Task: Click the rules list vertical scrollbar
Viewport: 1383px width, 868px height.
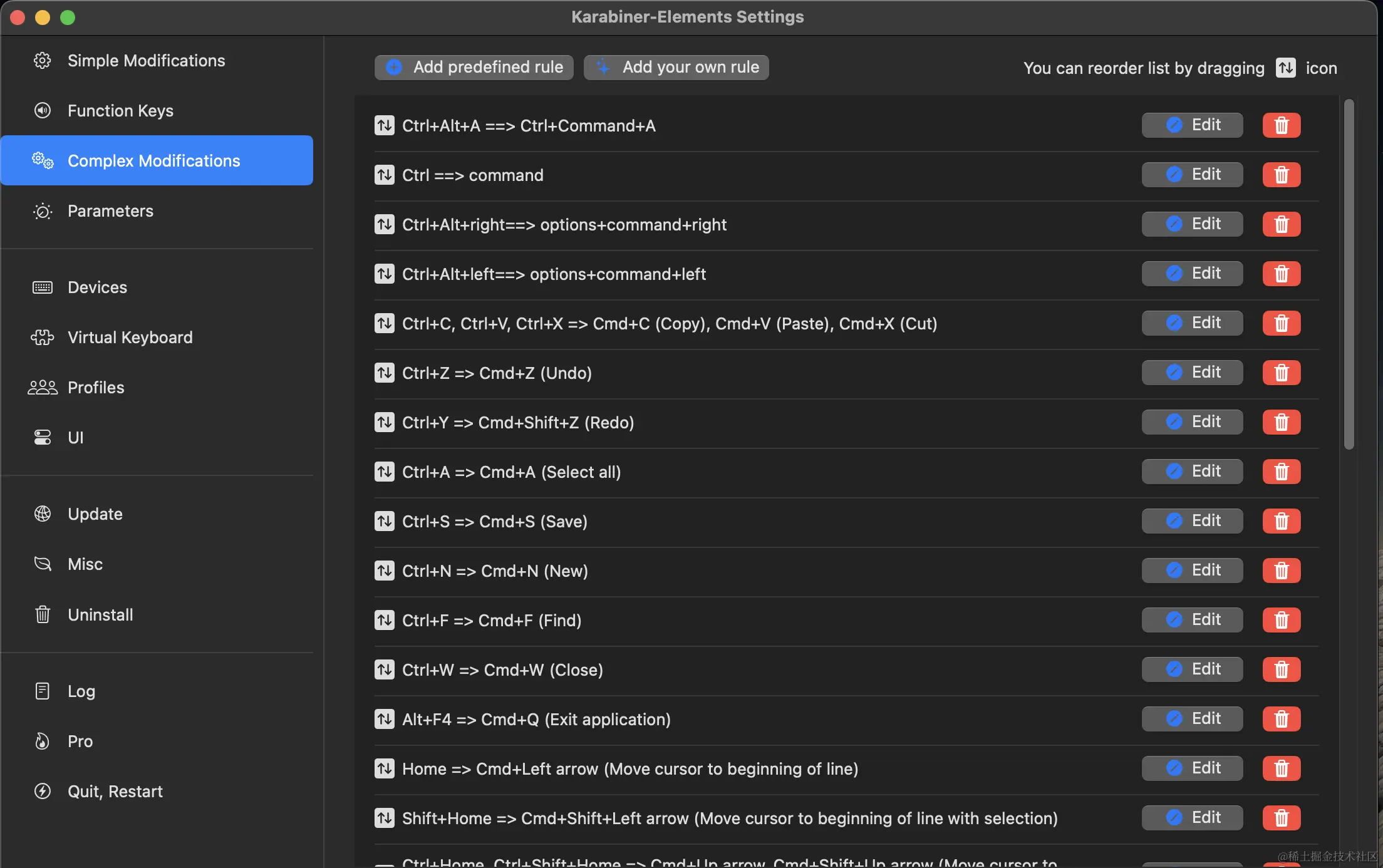Action: point(1349,274)
